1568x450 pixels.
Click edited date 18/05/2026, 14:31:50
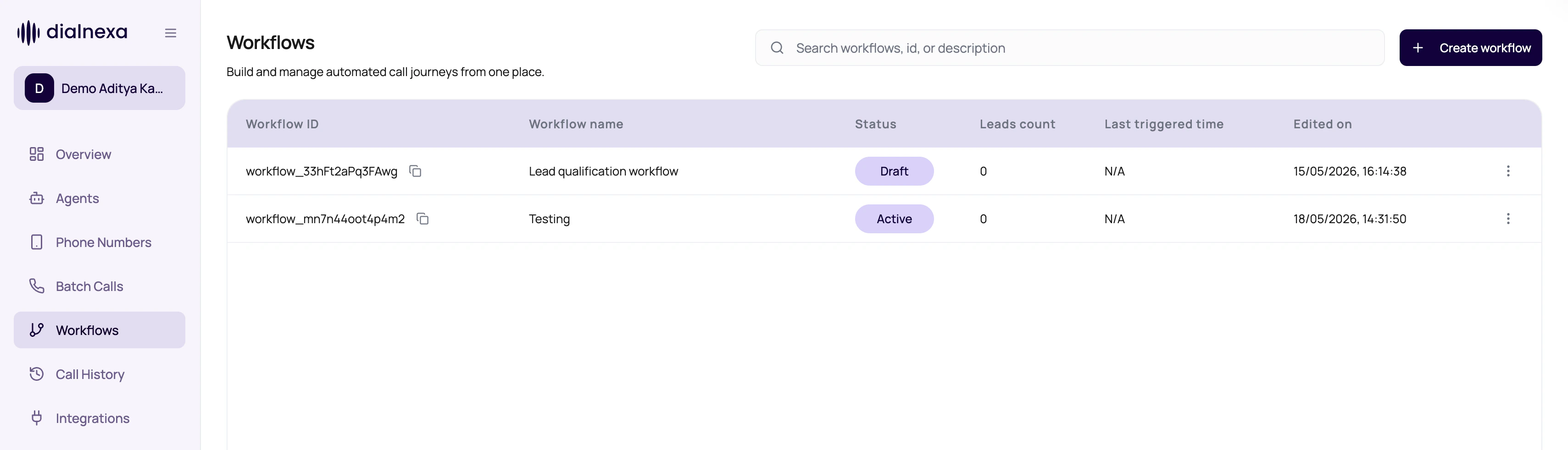click(1350, 219)
